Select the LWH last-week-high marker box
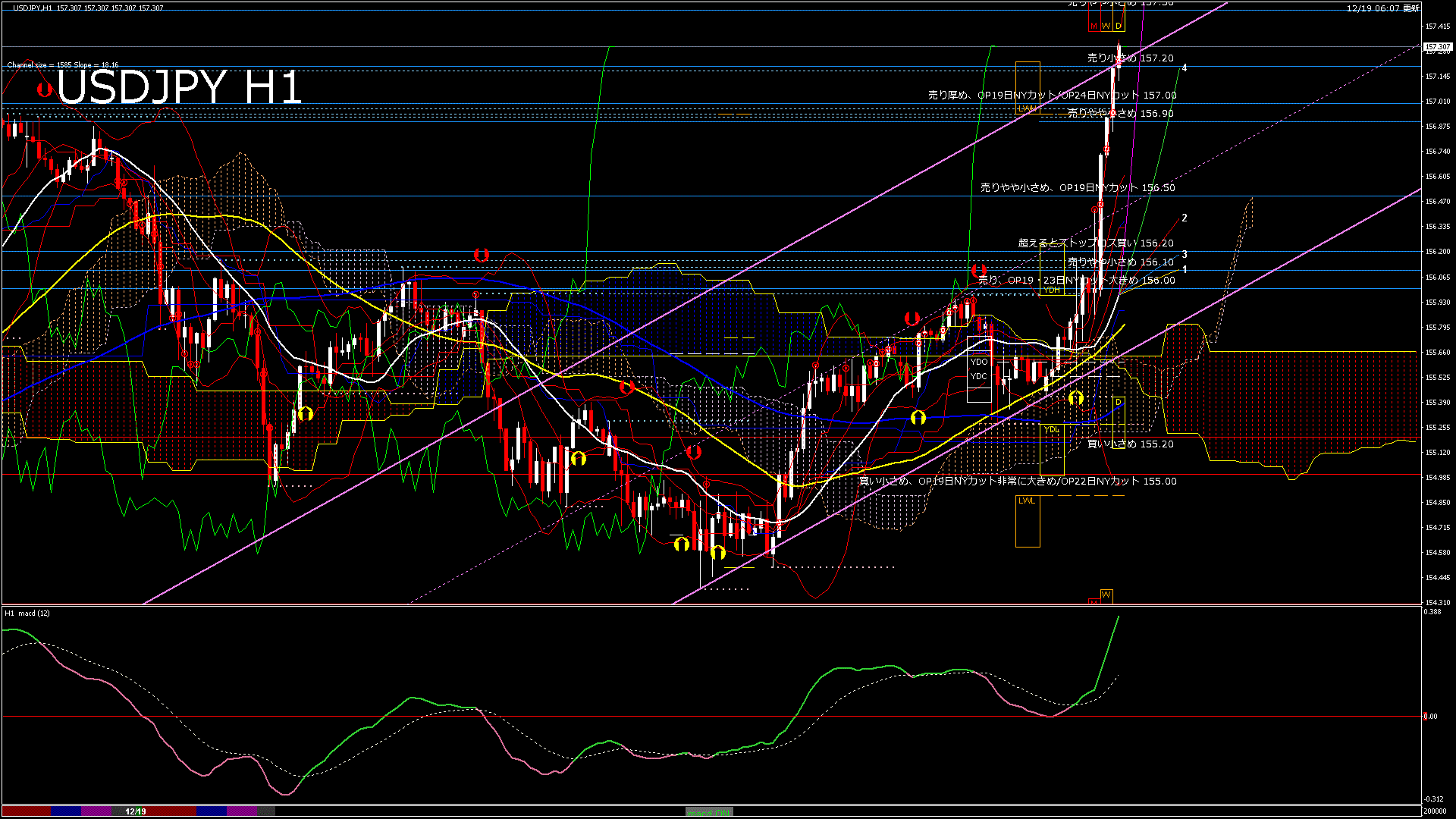Screen dimensions: 1456x819 (x=1027, y=108)
